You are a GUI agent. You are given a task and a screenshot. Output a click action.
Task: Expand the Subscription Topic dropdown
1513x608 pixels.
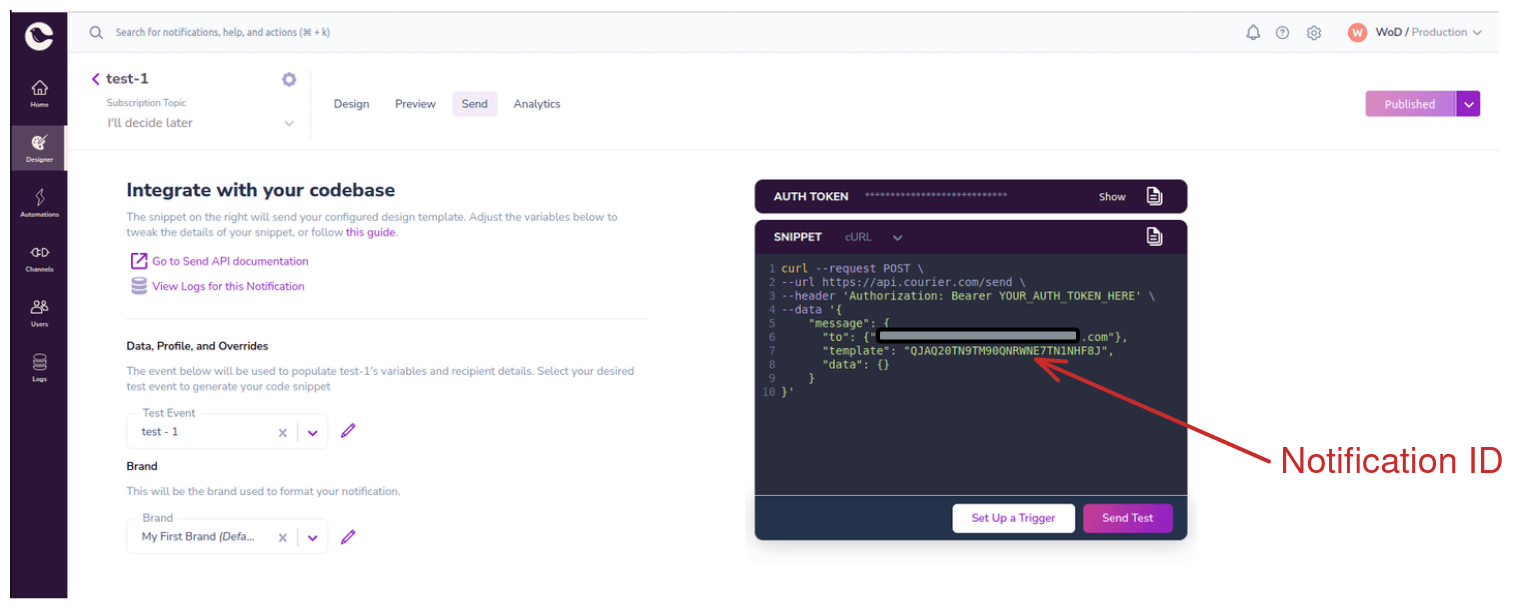[x=289, y=123]
